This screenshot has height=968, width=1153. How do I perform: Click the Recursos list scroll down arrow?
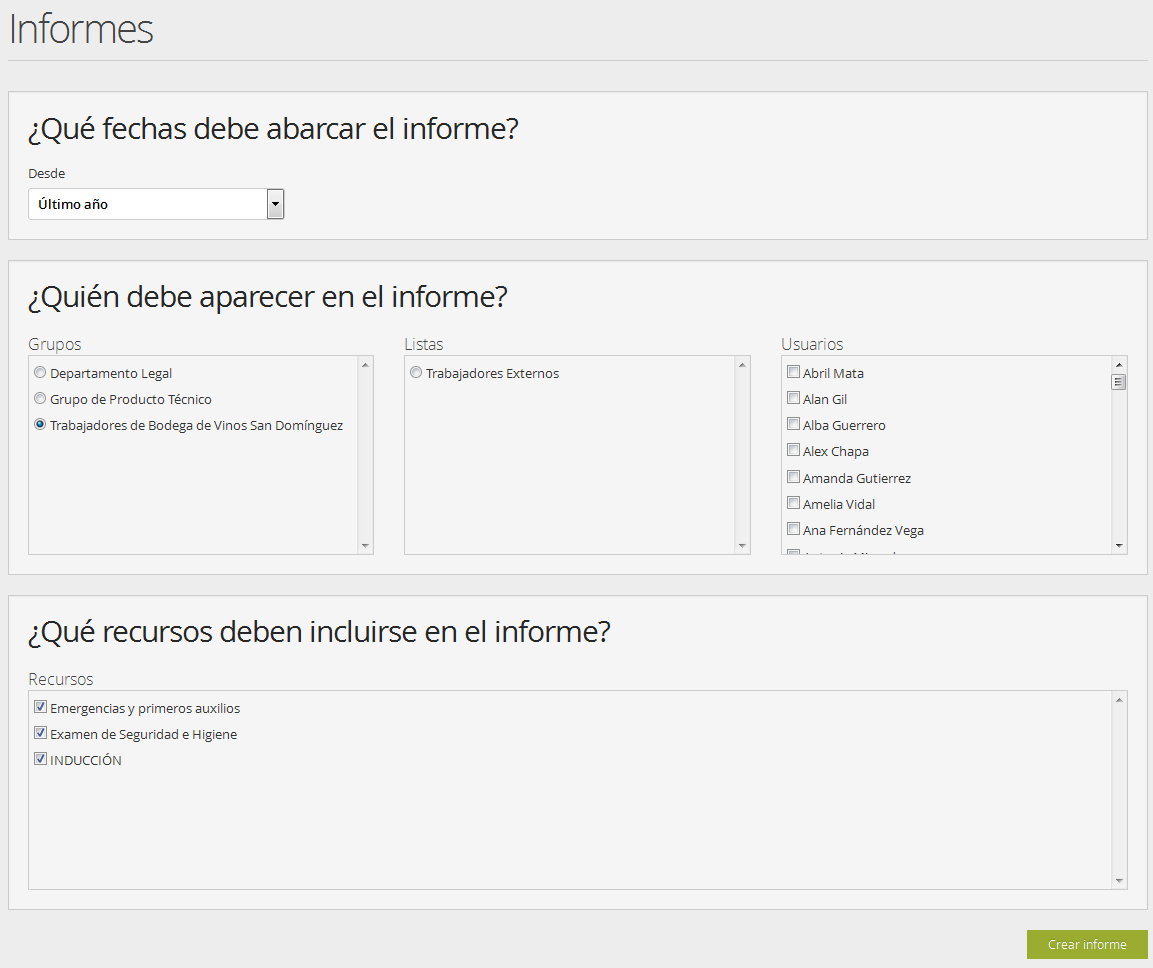(x=1119, y=881)
